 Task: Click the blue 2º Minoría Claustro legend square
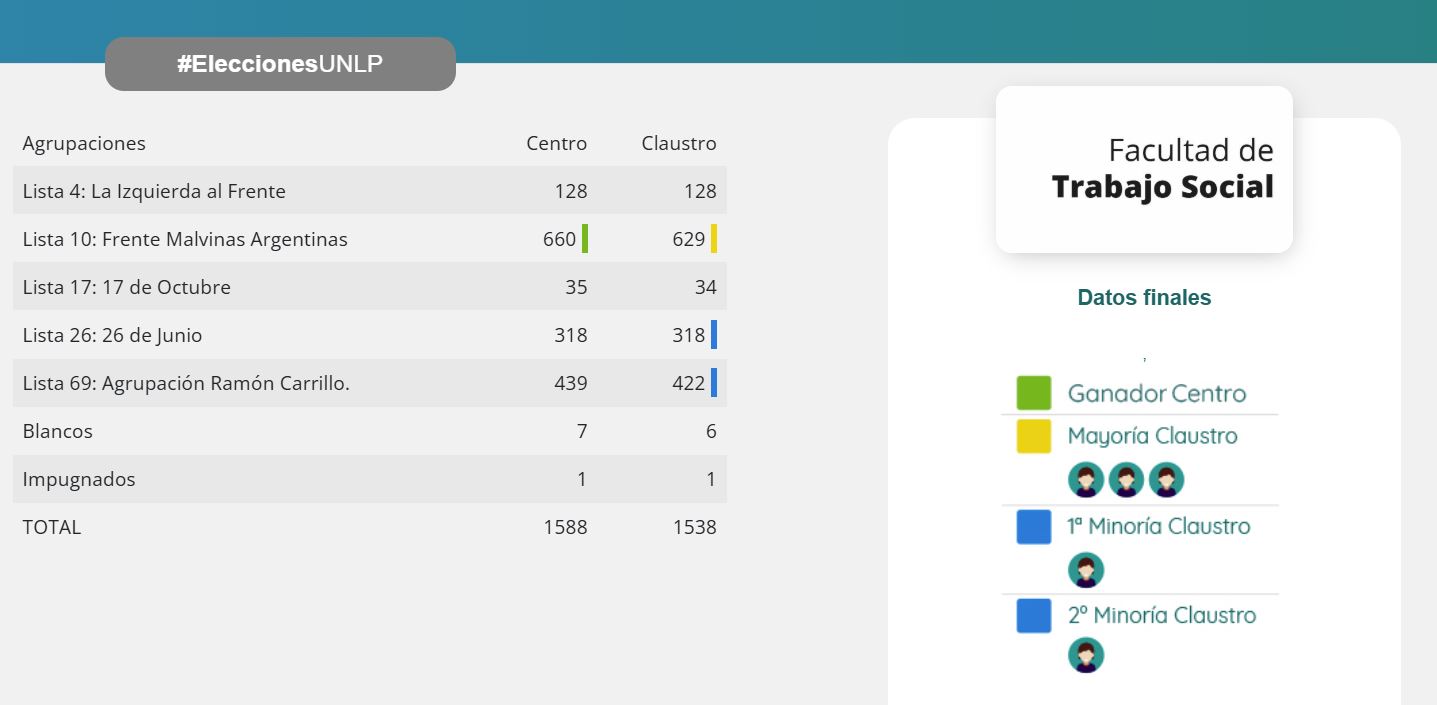pyautogui.click(x=1033, y=616)
